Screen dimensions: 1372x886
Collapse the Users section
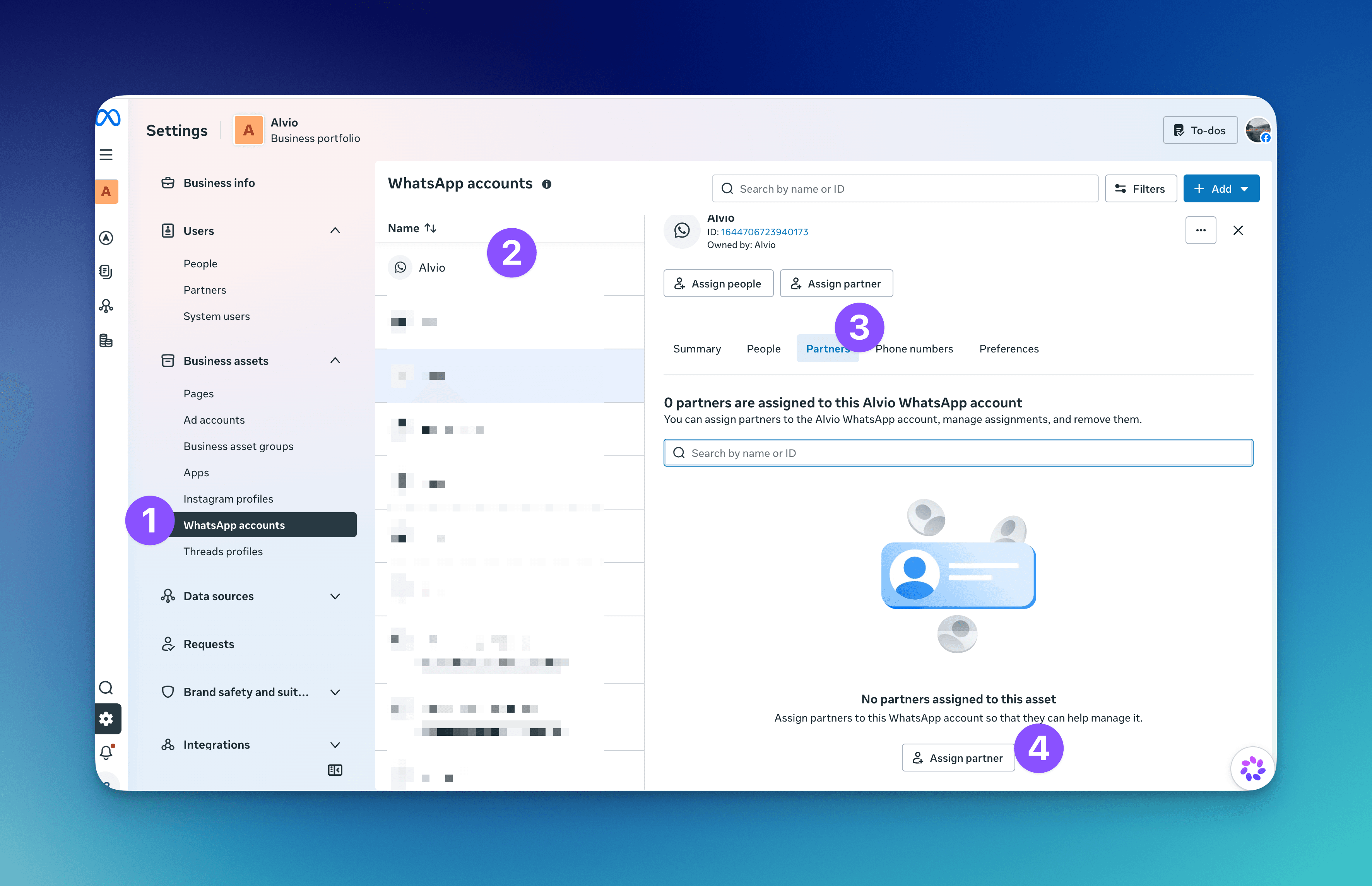[335, 231]
